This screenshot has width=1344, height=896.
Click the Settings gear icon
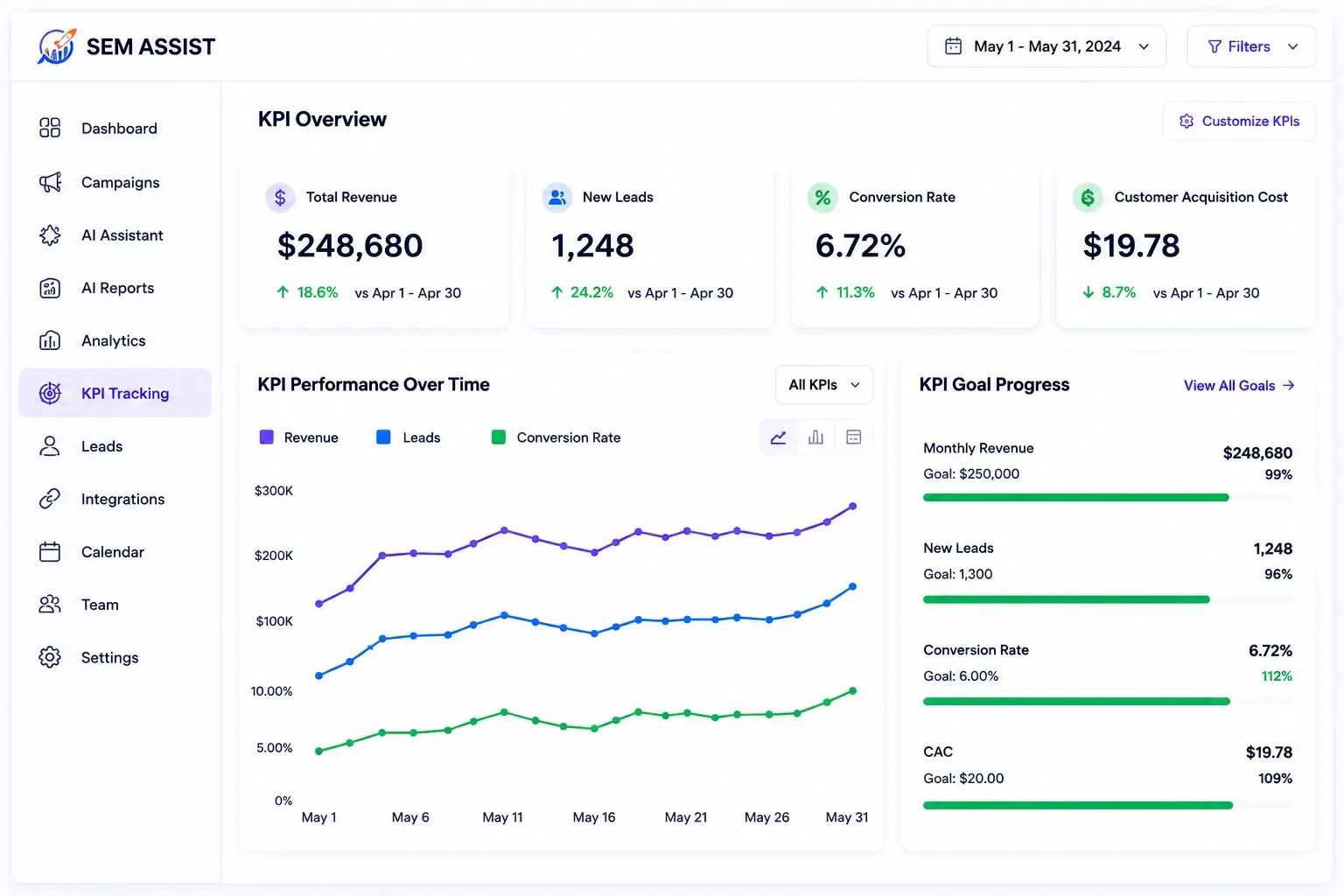point(50,657)
